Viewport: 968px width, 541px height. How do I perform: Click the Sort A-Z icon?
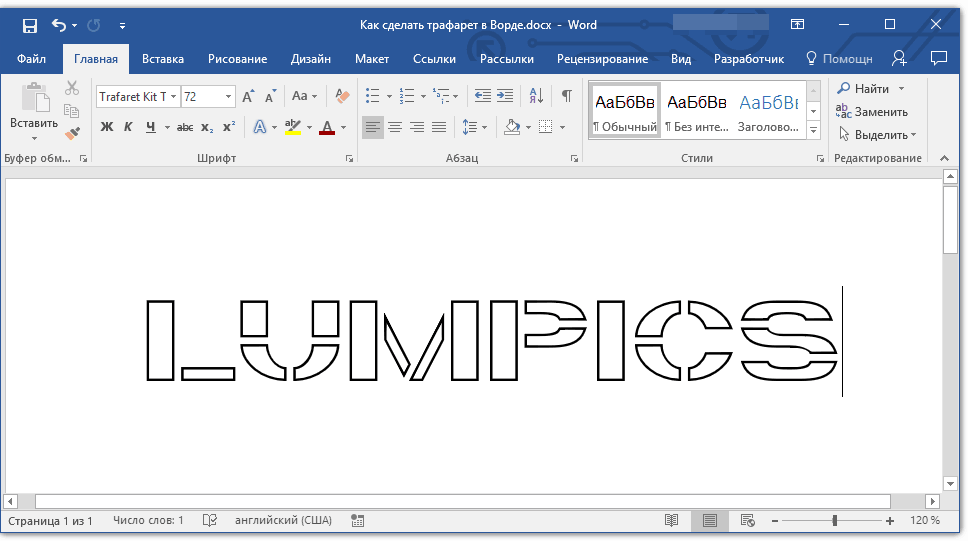coord(536,96)
